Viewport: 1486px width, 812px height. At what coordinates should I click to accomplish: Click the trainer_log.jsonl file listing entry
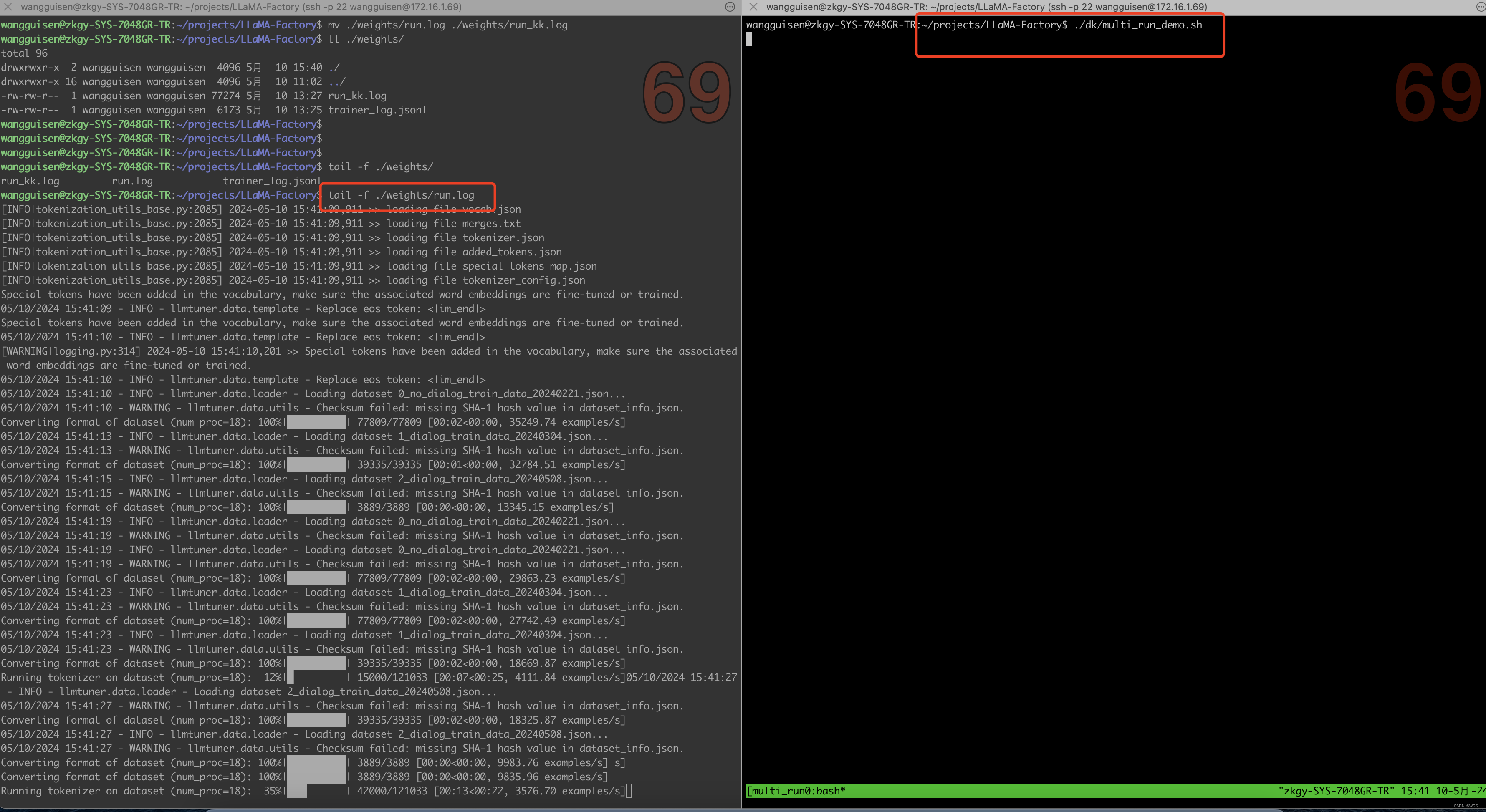377,110
